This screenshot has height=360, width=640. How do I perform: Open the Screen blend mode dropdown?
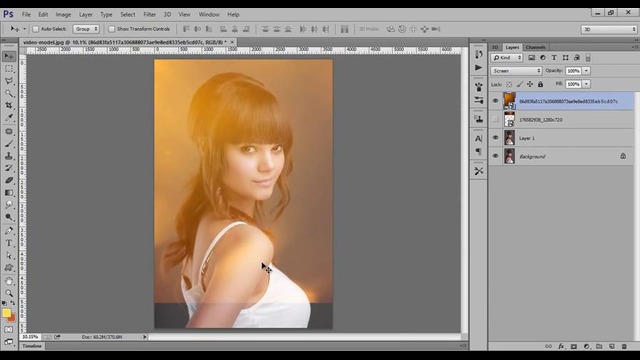(x=516, y=71)
